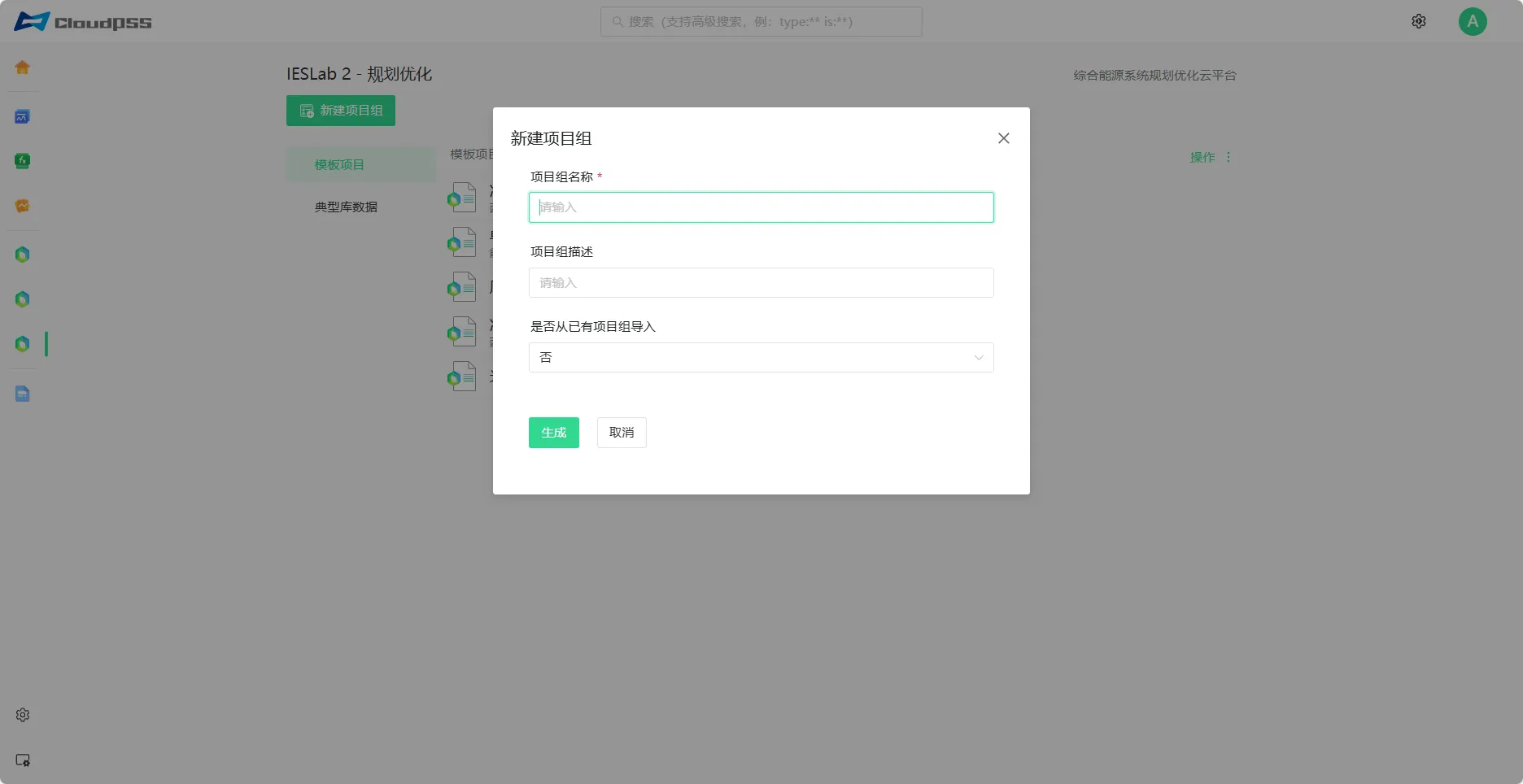Open the middle hexagon IESLab sidebar icon

[x=23, y=299]
